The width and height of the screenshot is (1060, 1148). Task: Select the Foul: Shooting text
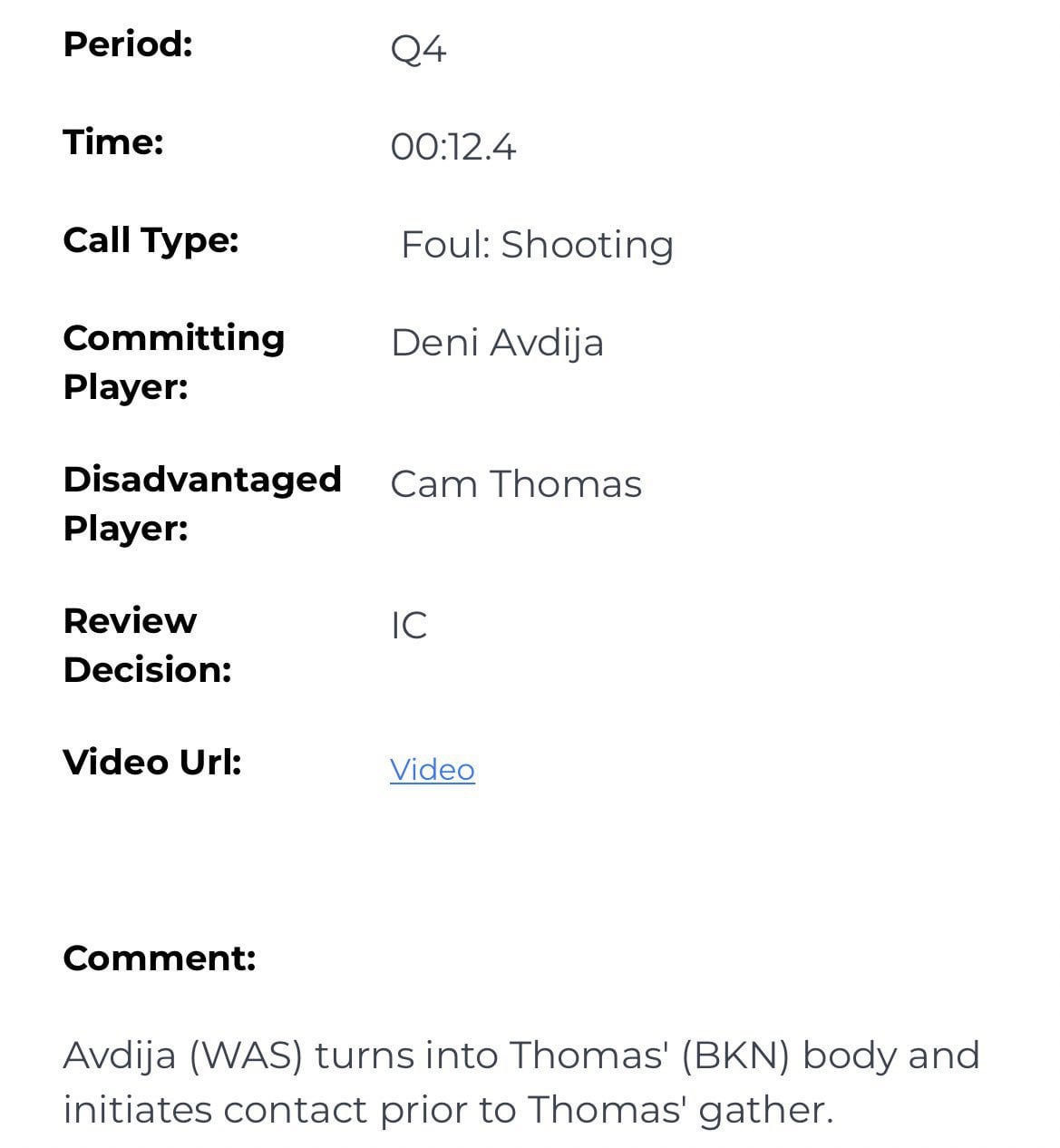pyautogui.click(x=537, y=245)
